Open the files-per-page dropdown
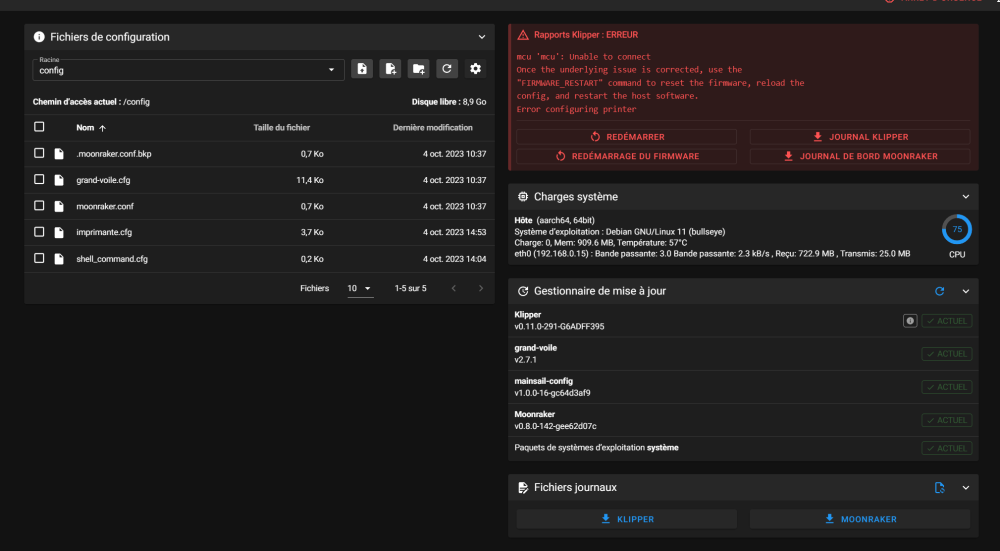Image resolution: width=1000 pixels, height=551 pixels. [360, 288]
